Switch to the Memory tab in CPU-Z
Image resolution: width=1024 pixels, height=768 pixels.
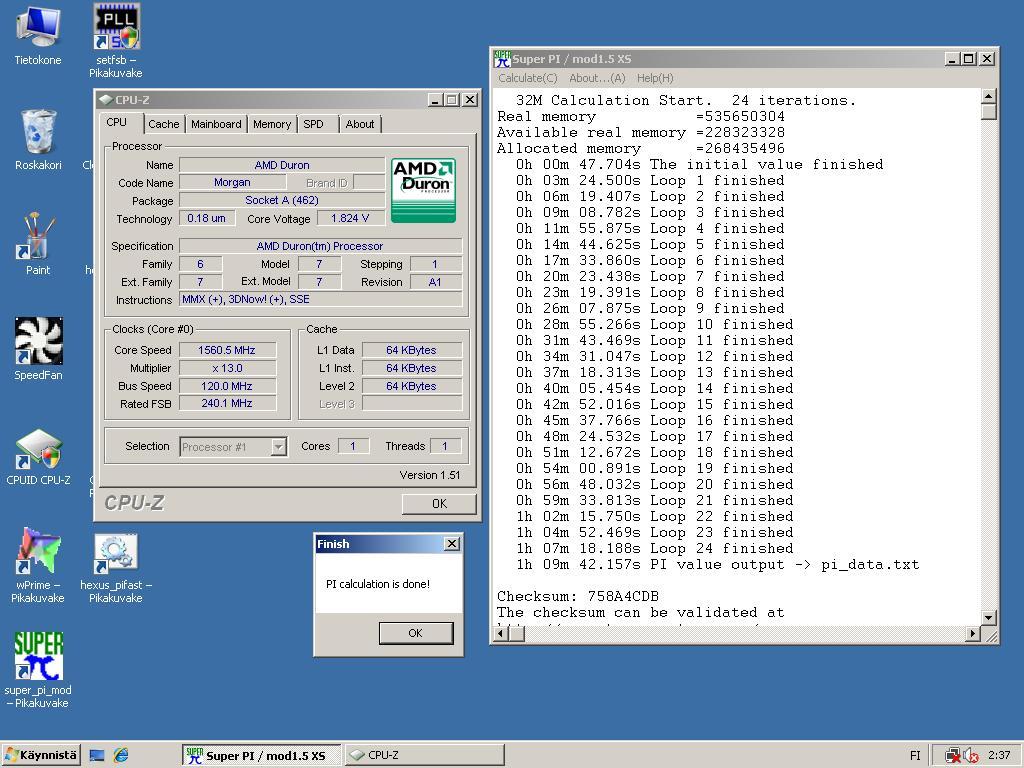272,124
